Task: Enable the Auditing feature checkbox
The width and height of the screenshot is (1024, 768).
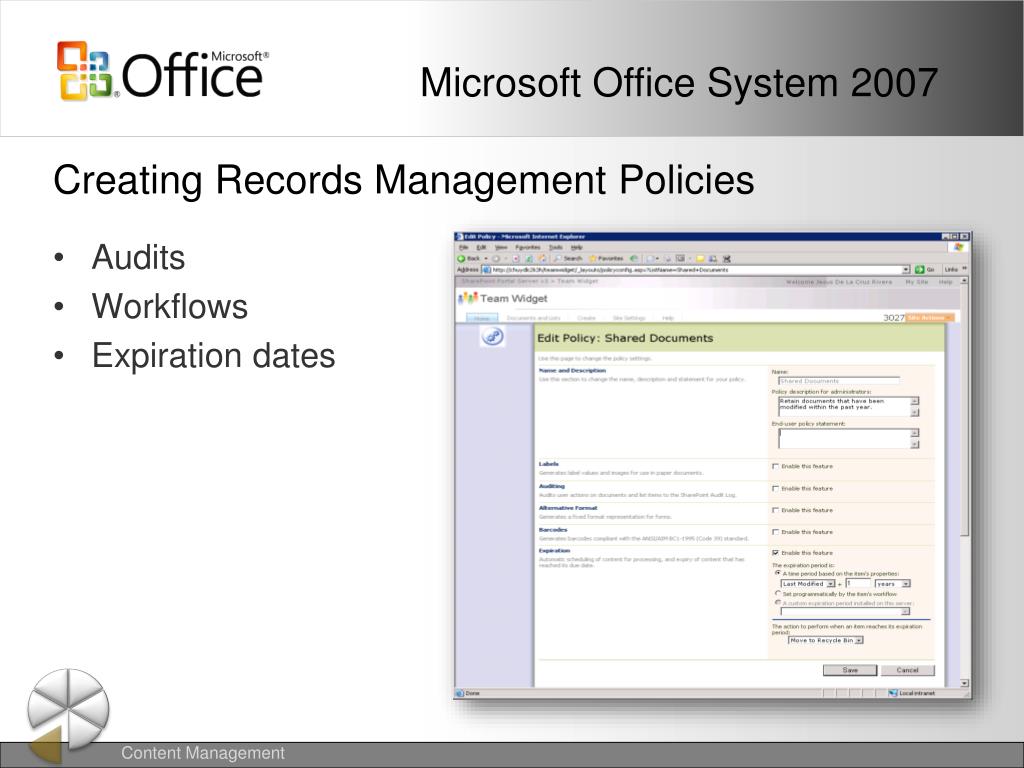Action: [775, 488]
